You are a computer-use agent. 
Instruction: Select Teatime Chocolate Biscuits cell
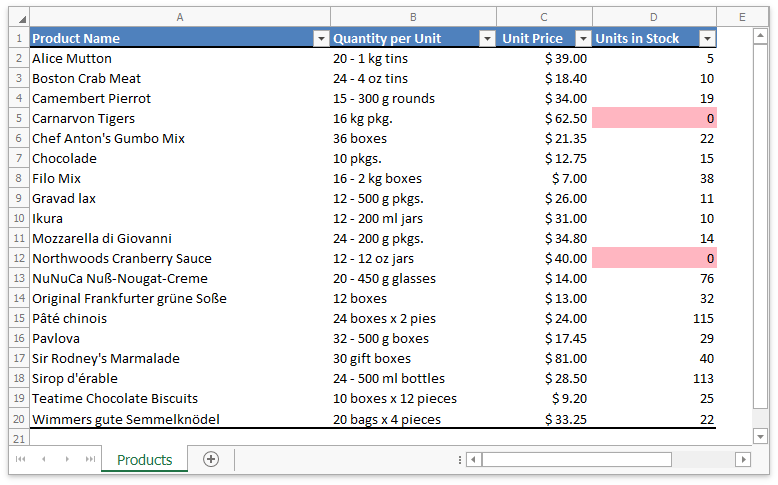coord(180,399)
